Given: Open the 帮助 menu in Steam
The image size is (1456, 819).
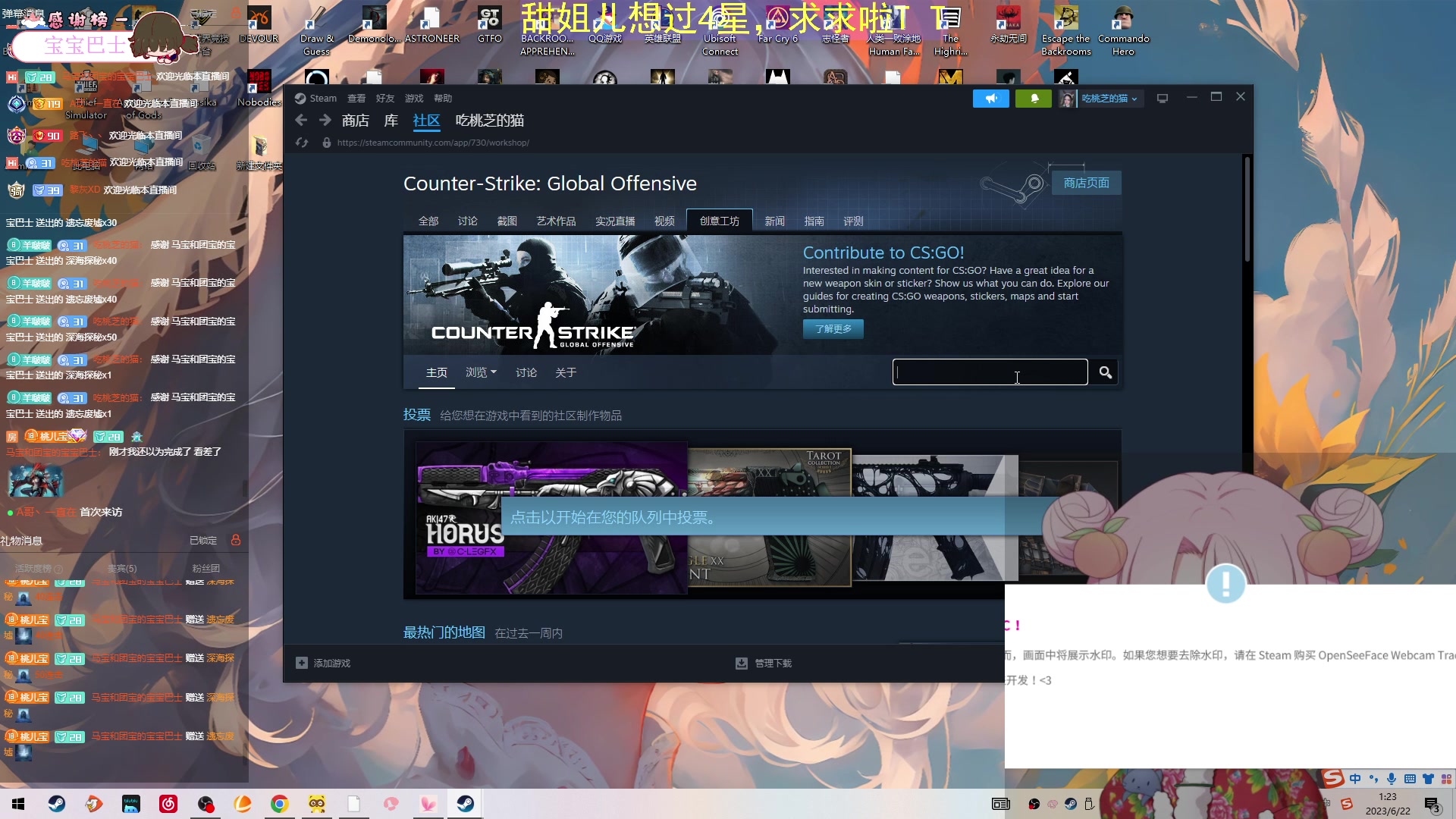Looking at the screenshot, I should (443, 99).
